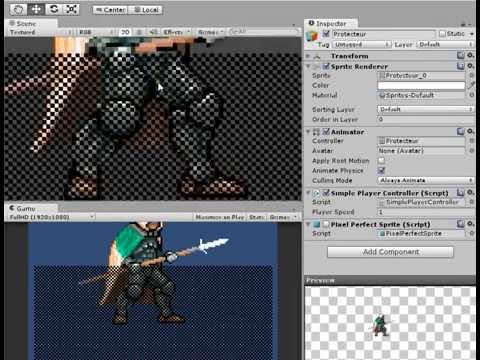Open the Transform gear settings menu

click(470, 56)
